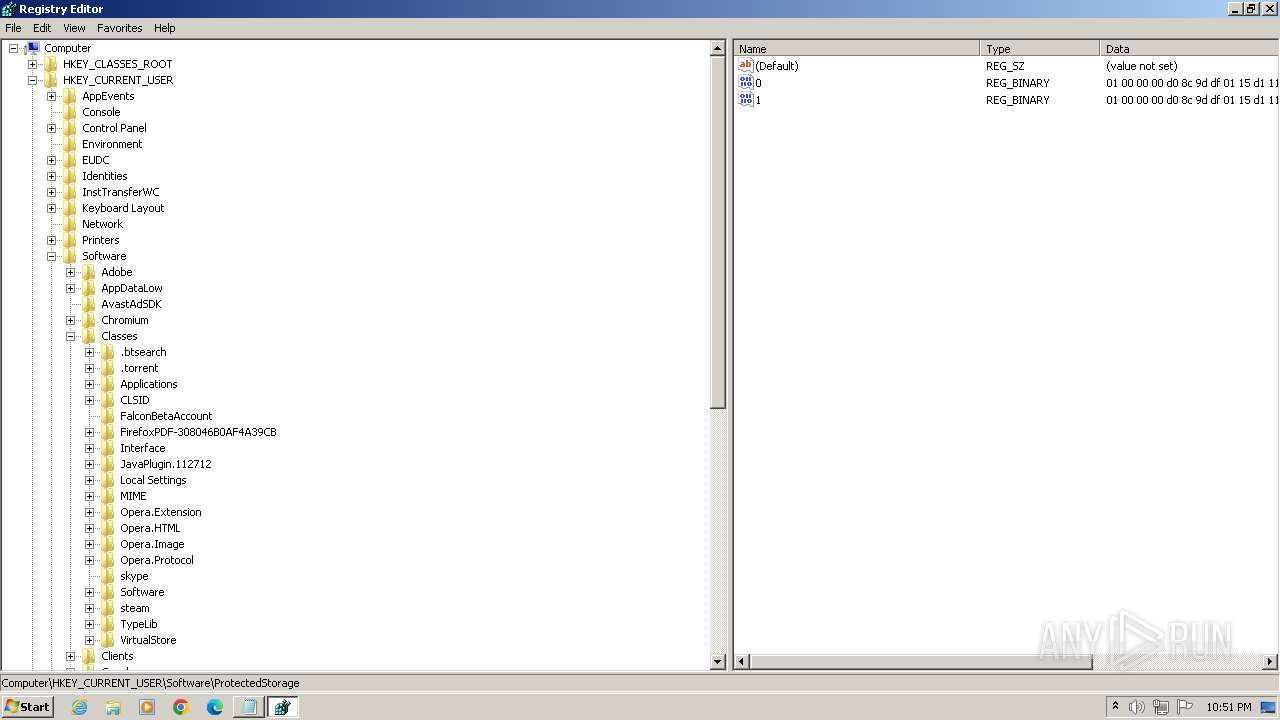Image resolution: width=1280 pixels, height=720 pixels.
Task: Select the skype key folder icon
Action: point(108,576)
